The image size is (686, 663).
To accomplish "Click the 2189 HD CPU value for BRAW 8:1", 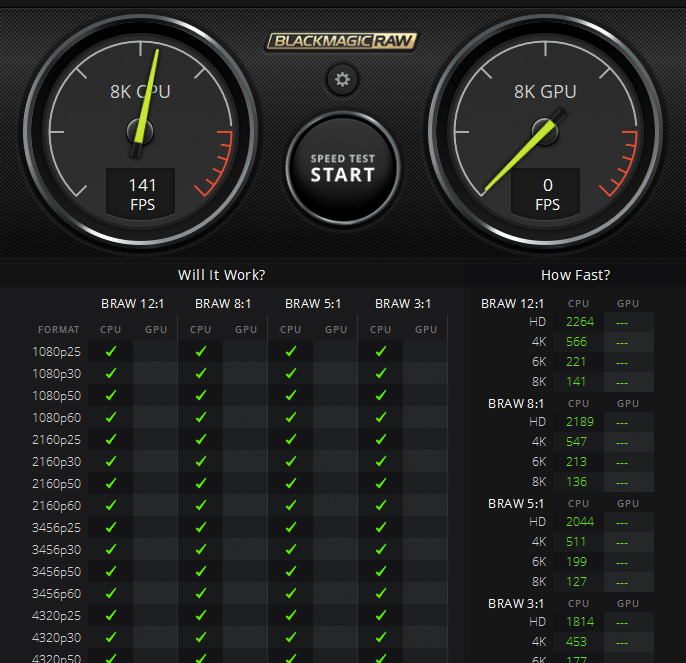I will [580, 422].
